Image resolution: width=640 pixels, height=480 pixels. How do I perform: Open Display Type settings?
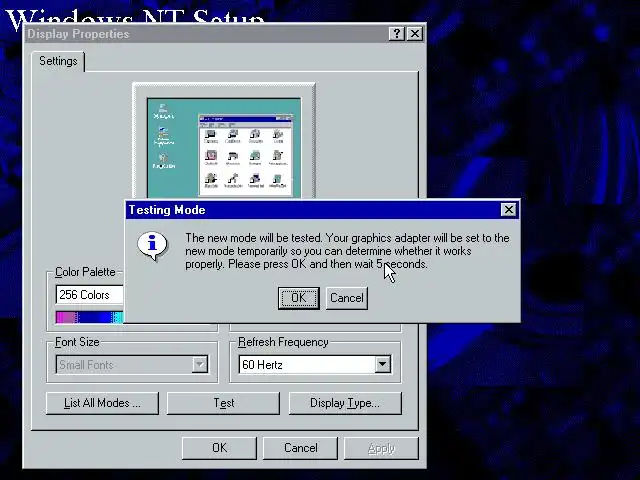(345, 403)
